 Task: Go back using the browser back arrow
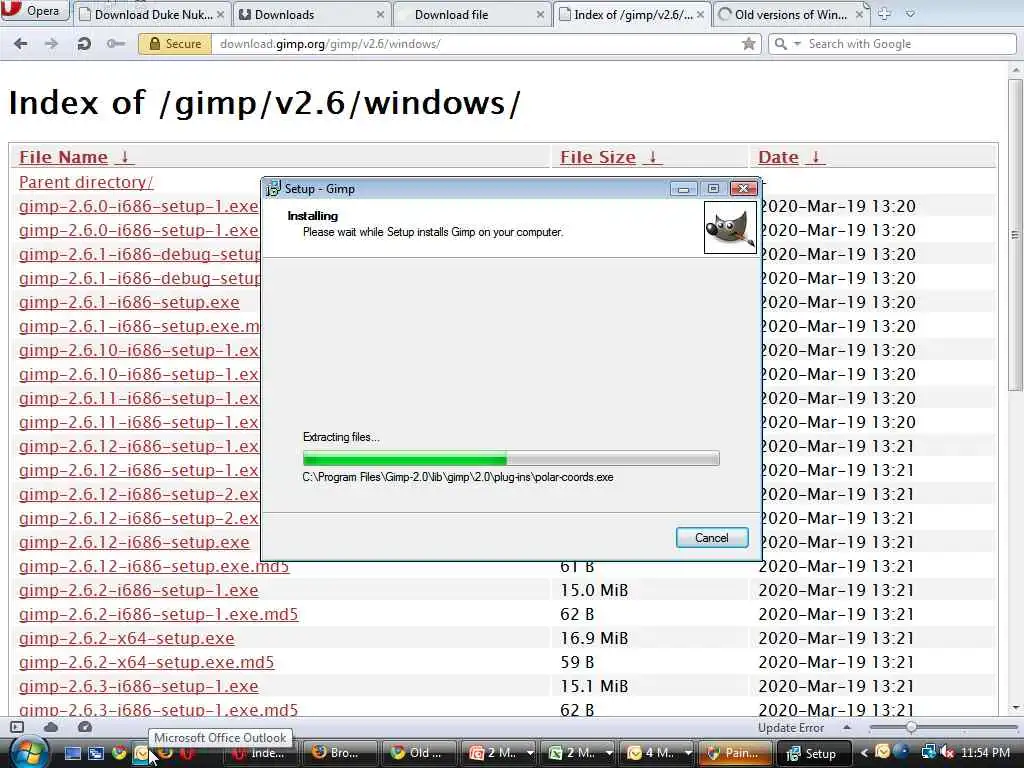(x=21, y=44)
